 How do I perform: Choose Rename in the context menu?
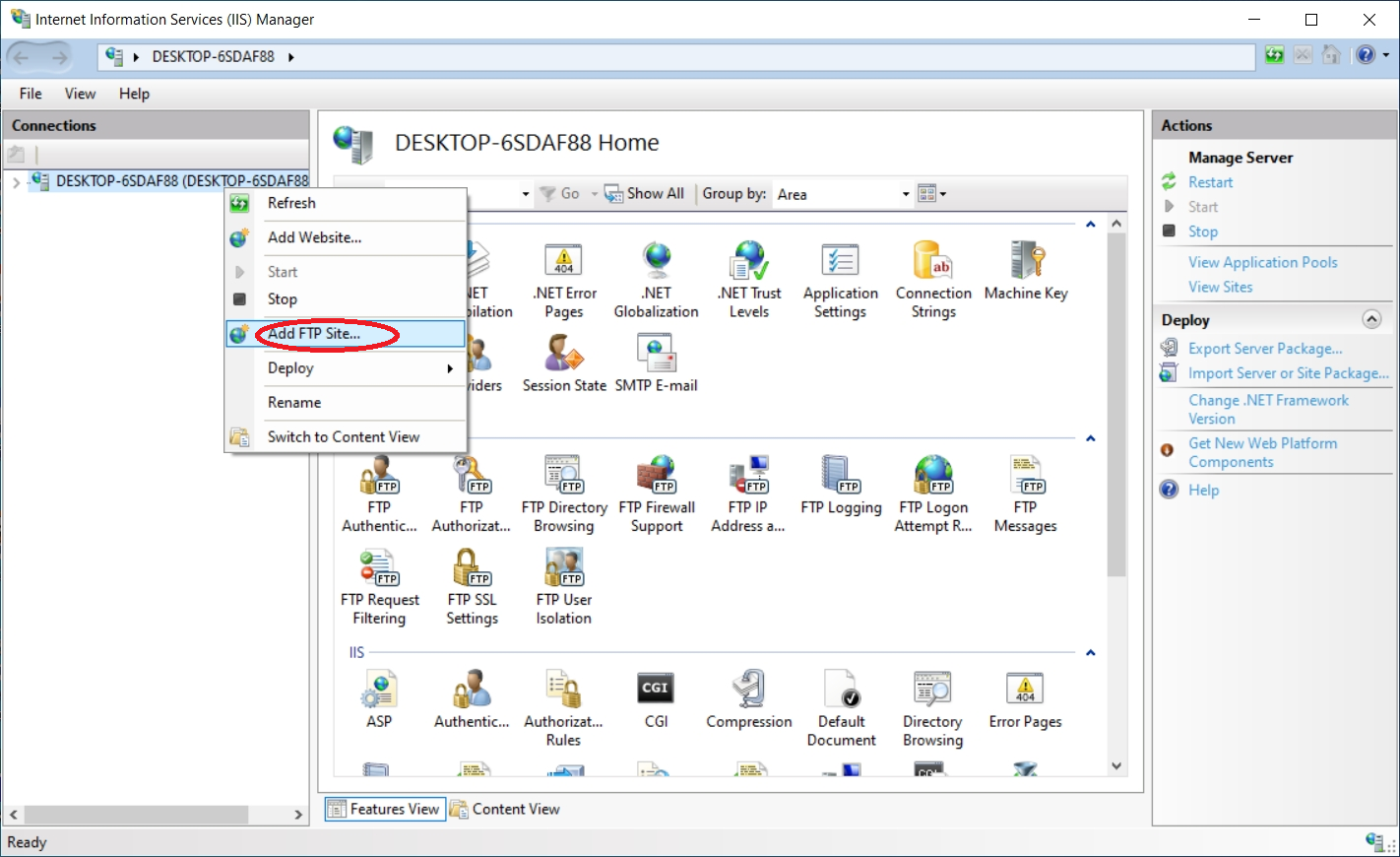click(346, 403)
